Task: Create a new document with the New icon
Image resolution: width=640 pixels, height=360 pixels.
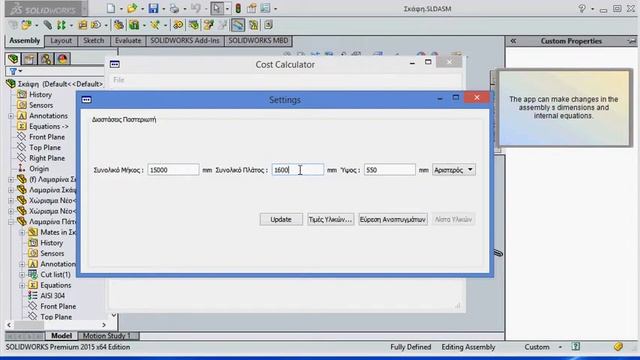Action: point(111,8)
